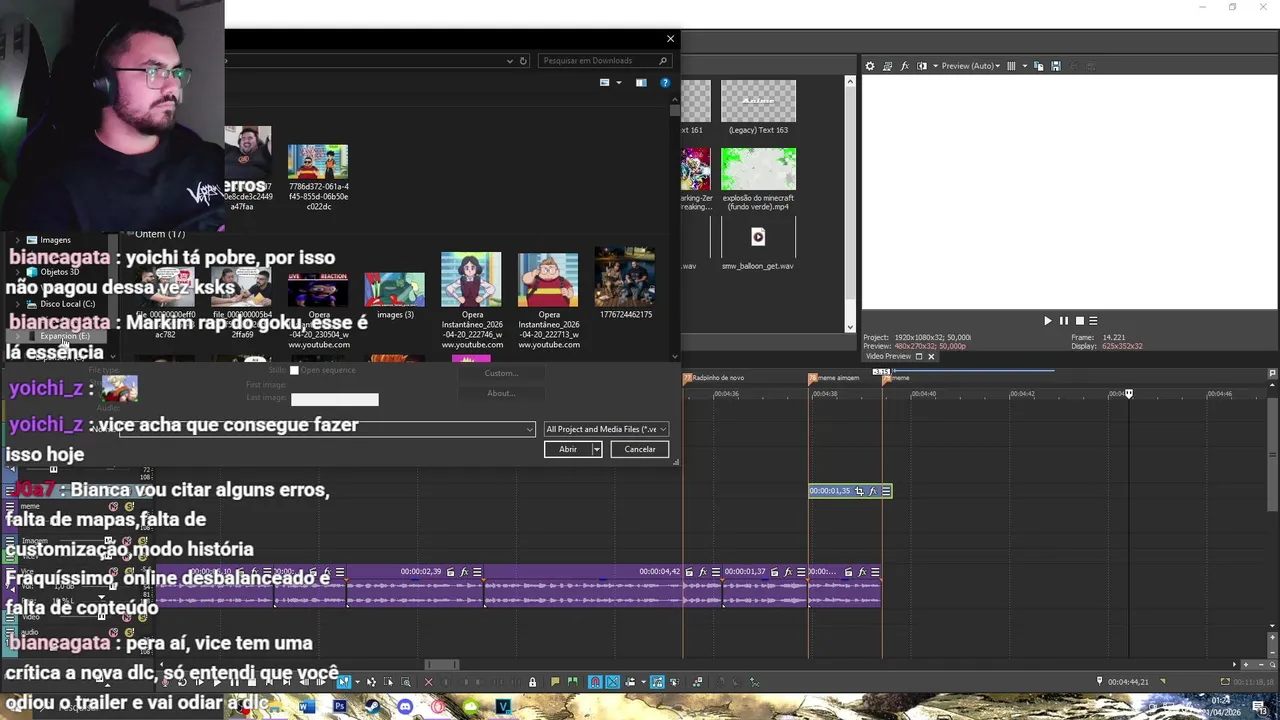Open the Project Video Properties gear icon
This screenshot has height=720, width=1280.
(870, 66)
